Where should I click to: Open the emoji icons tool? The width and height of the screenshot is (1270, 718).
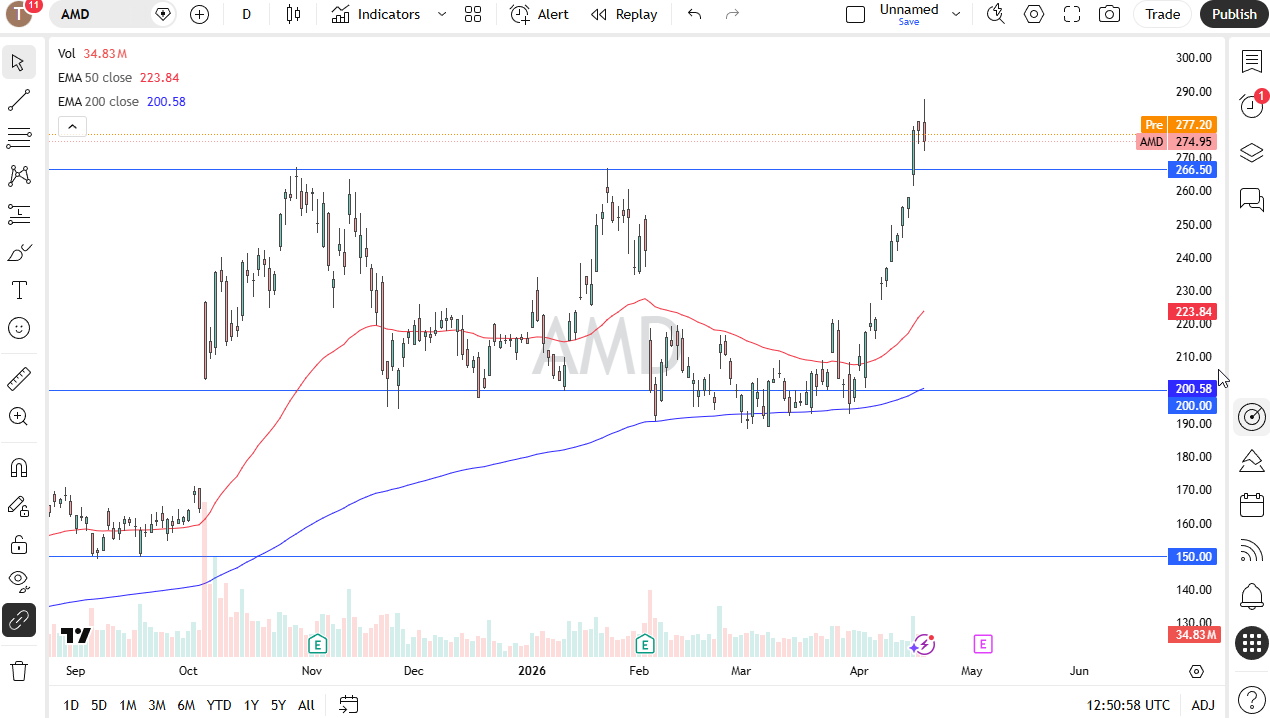click(x=18, y=328)
